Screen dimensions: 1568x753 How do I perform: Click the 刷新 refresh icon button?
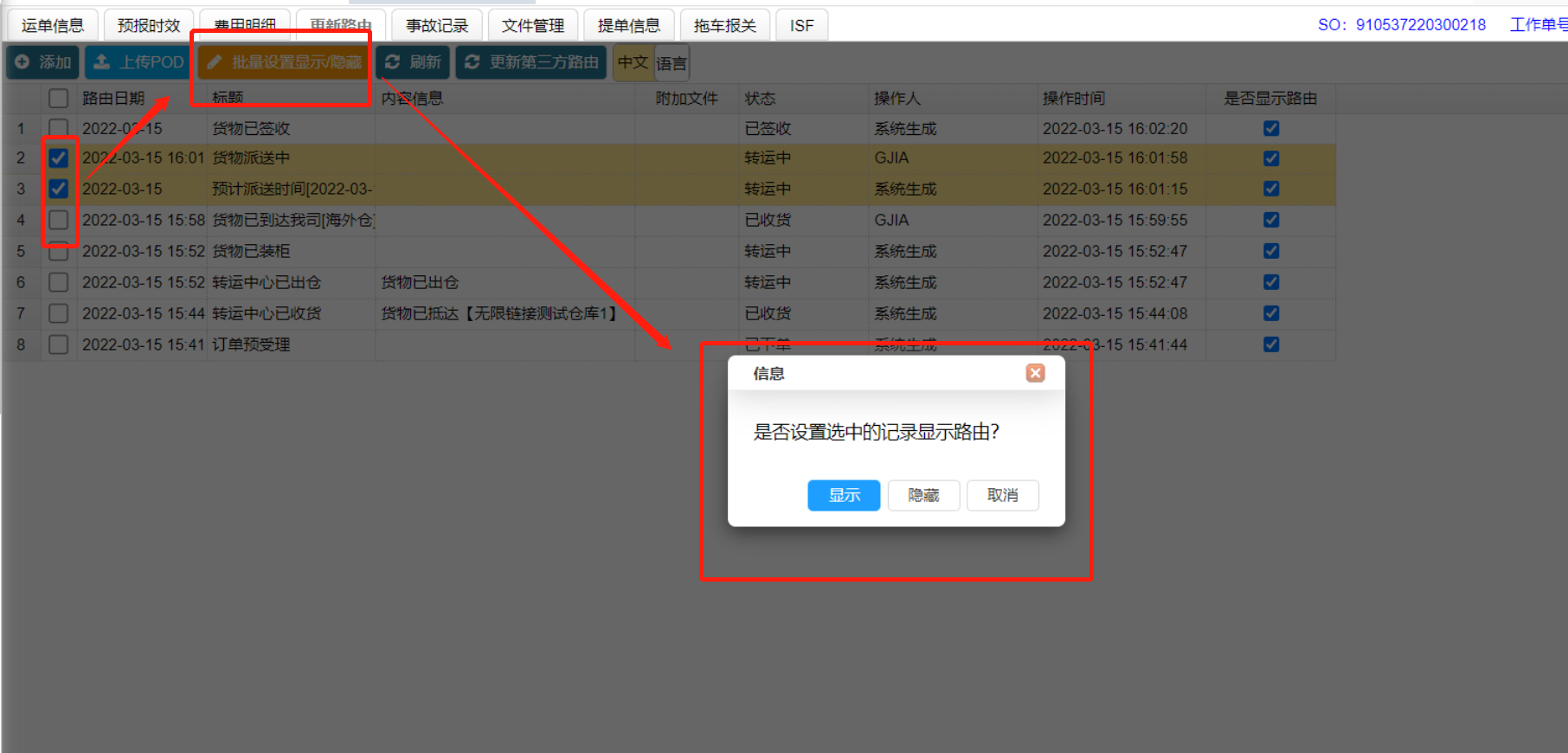click(x=413, y=62)
